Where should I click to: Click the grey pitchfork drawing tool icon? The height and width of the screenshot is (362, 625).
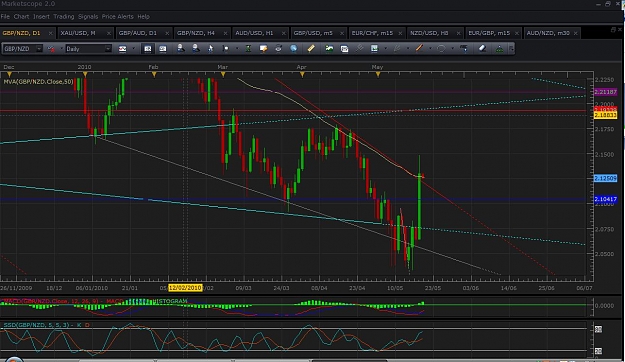pos(359,48)
